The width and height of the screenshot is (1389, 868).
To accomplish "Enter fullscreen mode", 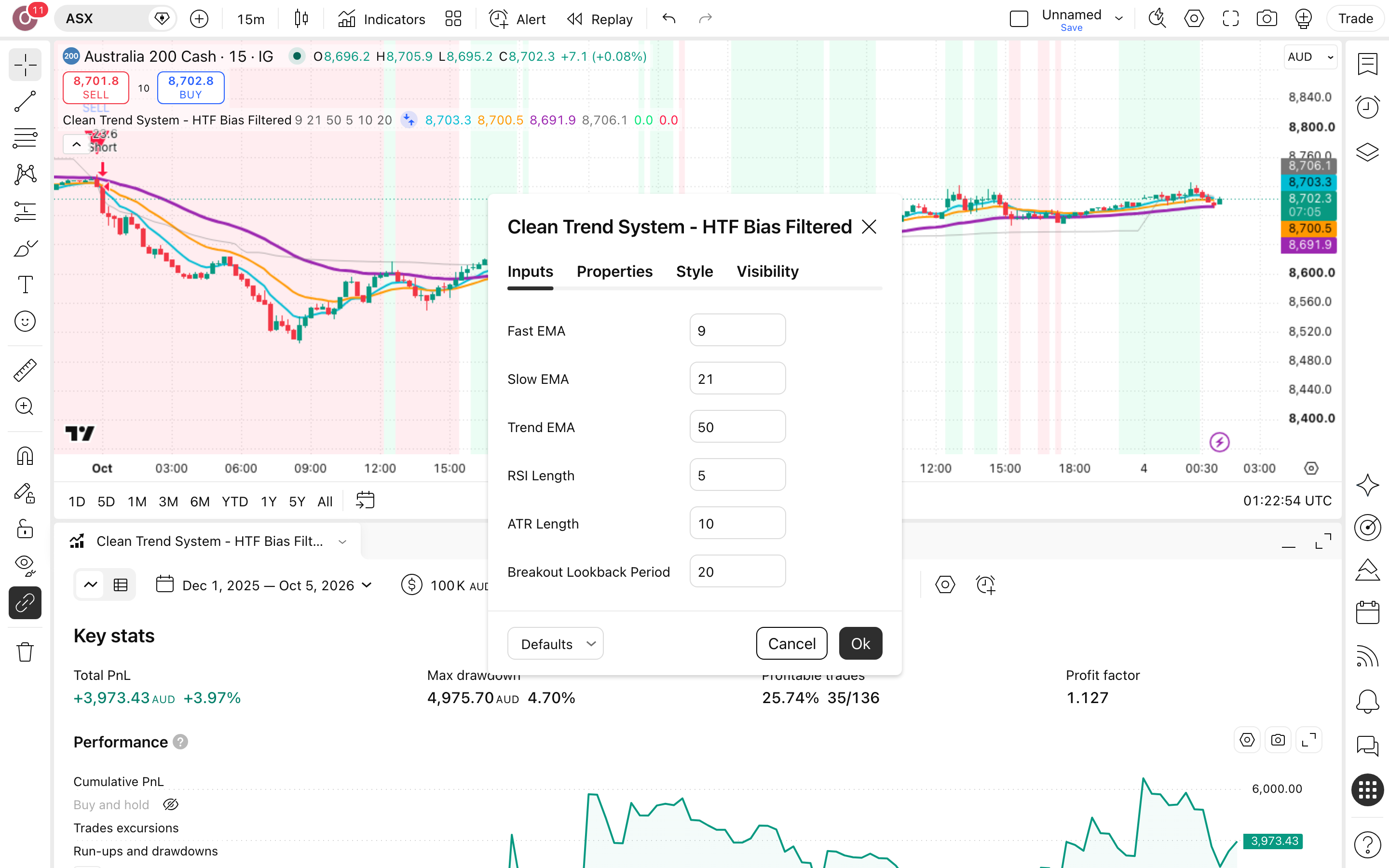I will [x=1231, y=19].
